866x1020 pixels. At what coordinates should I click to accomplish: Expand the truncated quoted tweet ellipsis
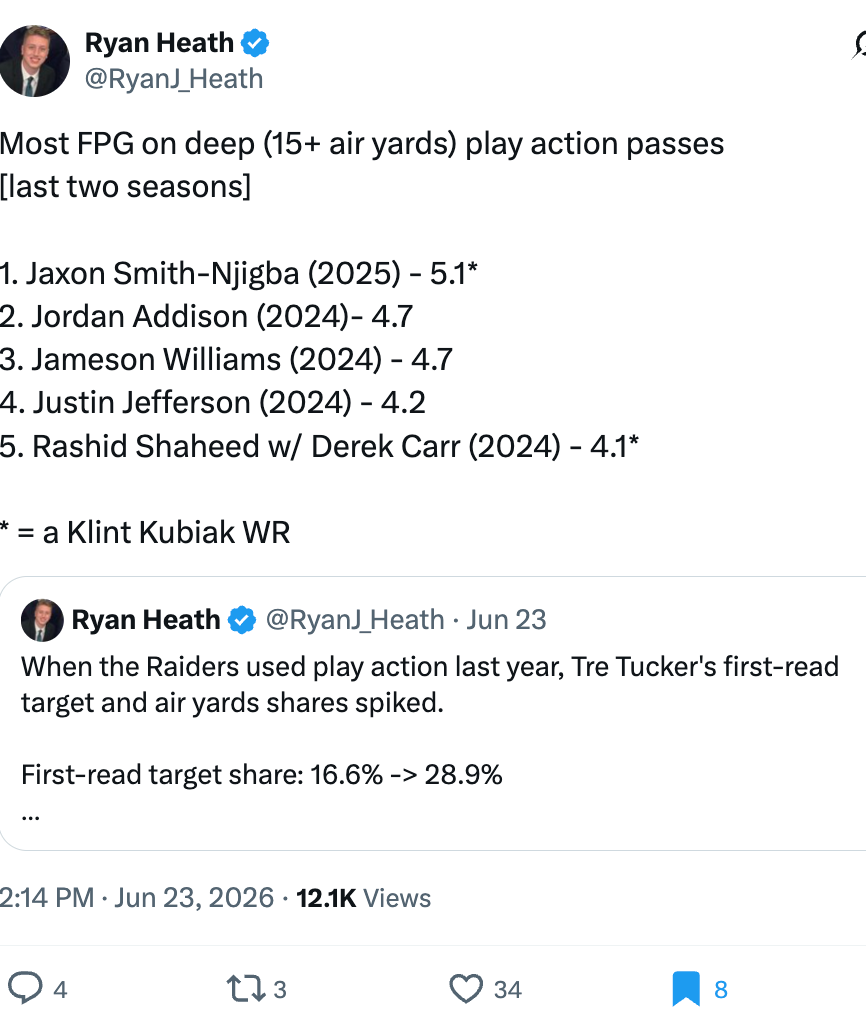31,814
